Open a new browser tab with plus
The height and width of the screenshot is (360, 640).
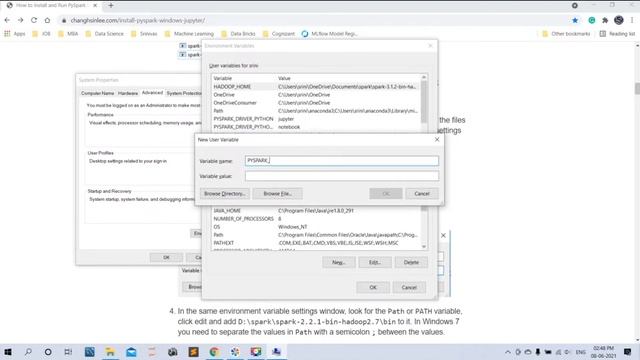pyautogui.click(x=111, y=5)
